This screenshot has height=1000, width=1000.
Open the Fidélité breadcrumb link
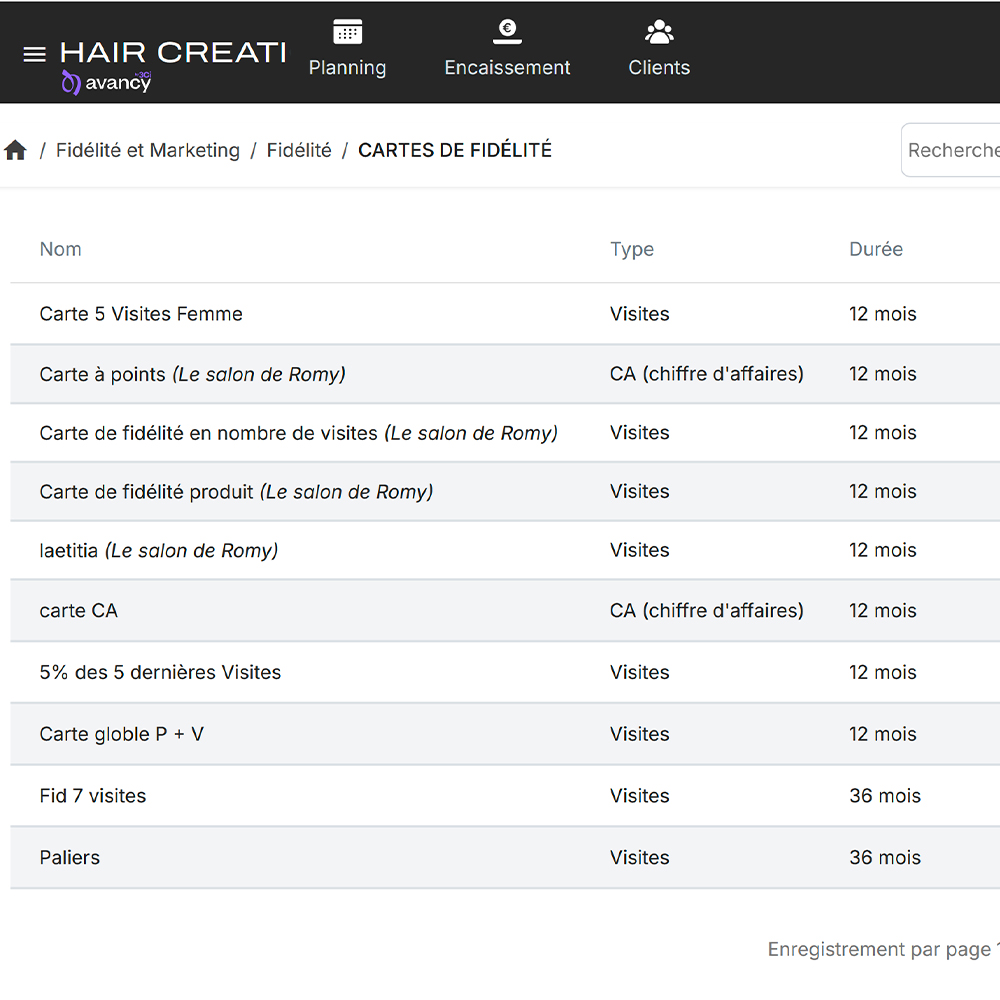(299, 151)
